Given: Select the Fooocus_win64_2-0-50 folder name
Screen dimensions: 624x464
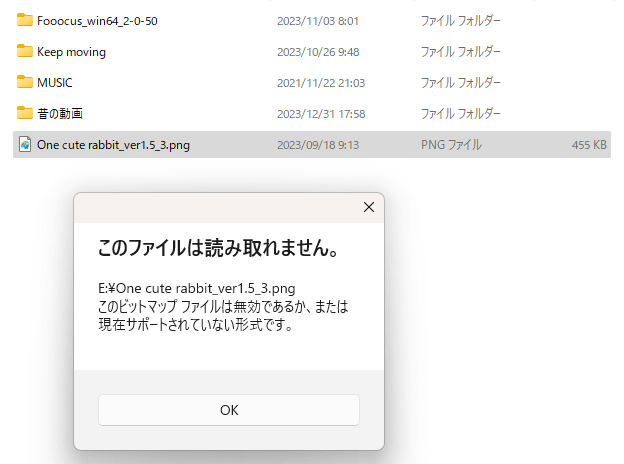Looking at the screenshot, I should click(97, 21).
